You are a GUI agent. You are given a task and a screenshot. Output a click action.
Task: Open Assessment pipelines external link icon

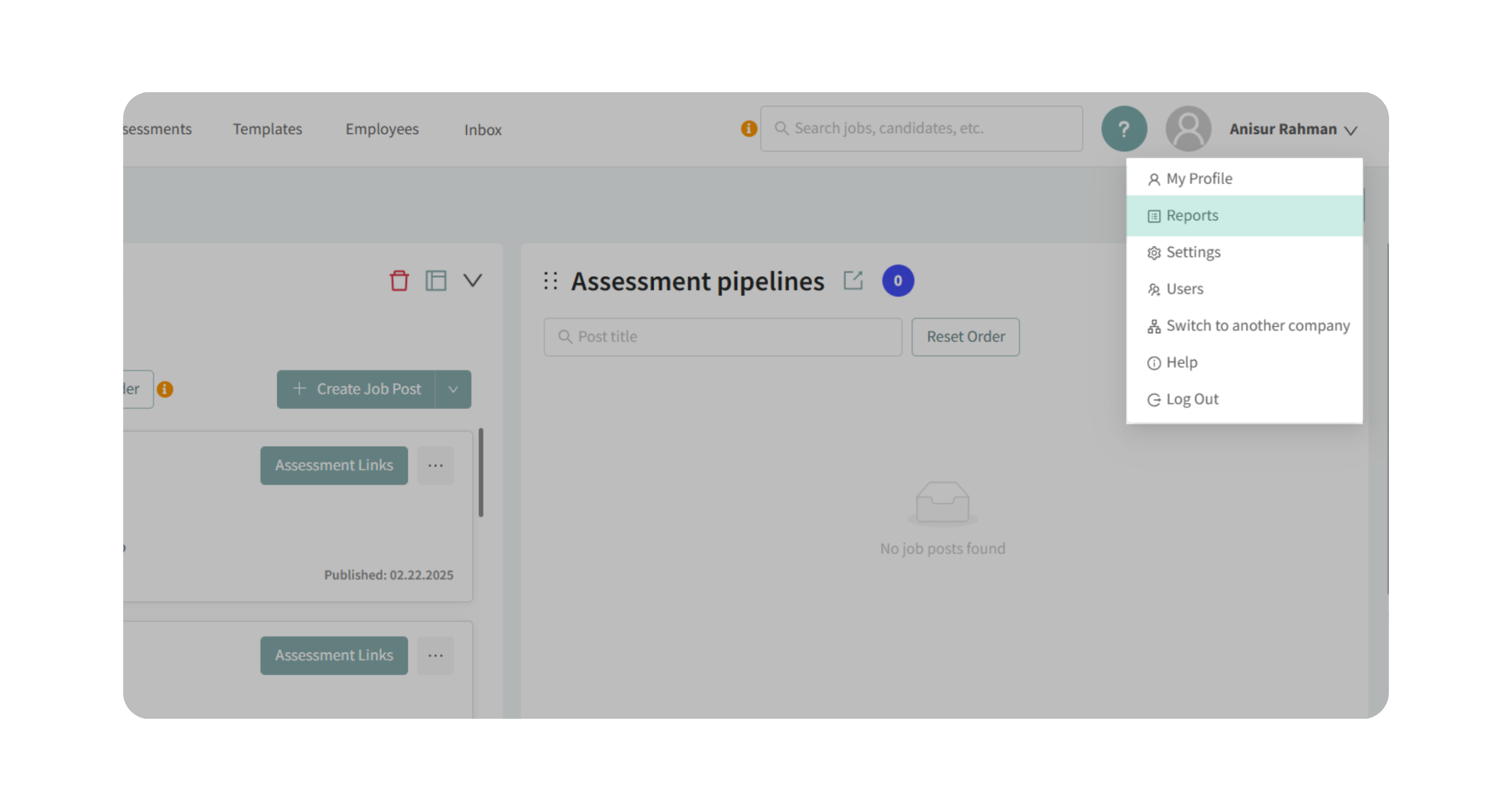coord(853,280)
